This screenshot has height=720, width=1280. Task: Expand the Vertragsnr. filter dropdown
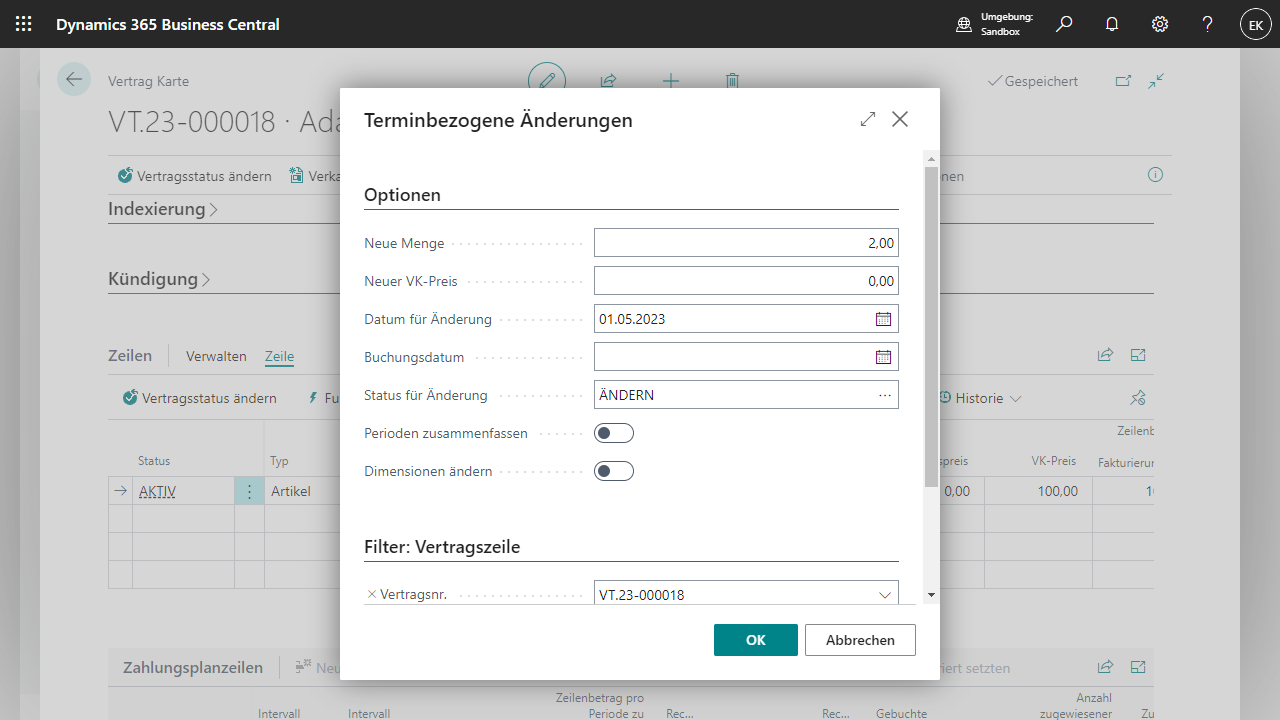pos(884,595)
